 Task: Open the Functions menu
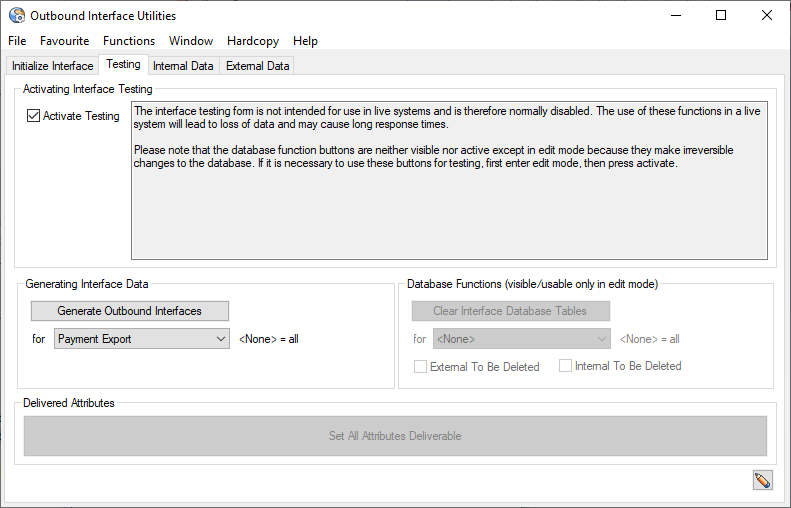tap(129, 41)
